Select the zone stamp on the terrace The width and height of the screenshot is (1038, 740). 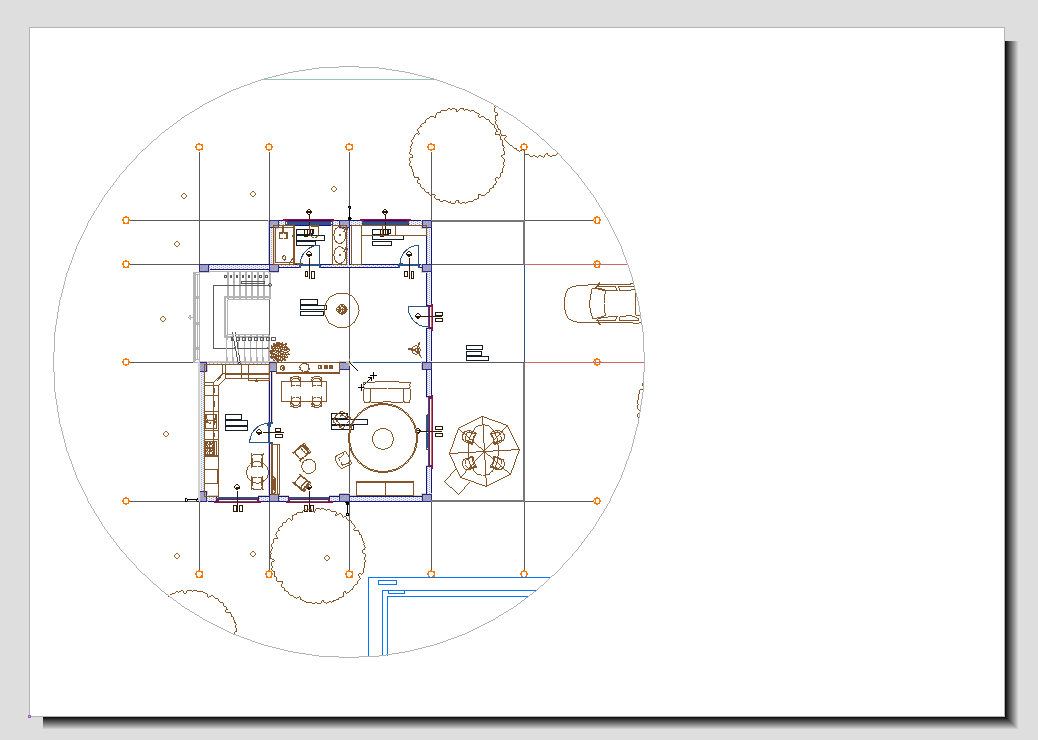coord(477,353)
